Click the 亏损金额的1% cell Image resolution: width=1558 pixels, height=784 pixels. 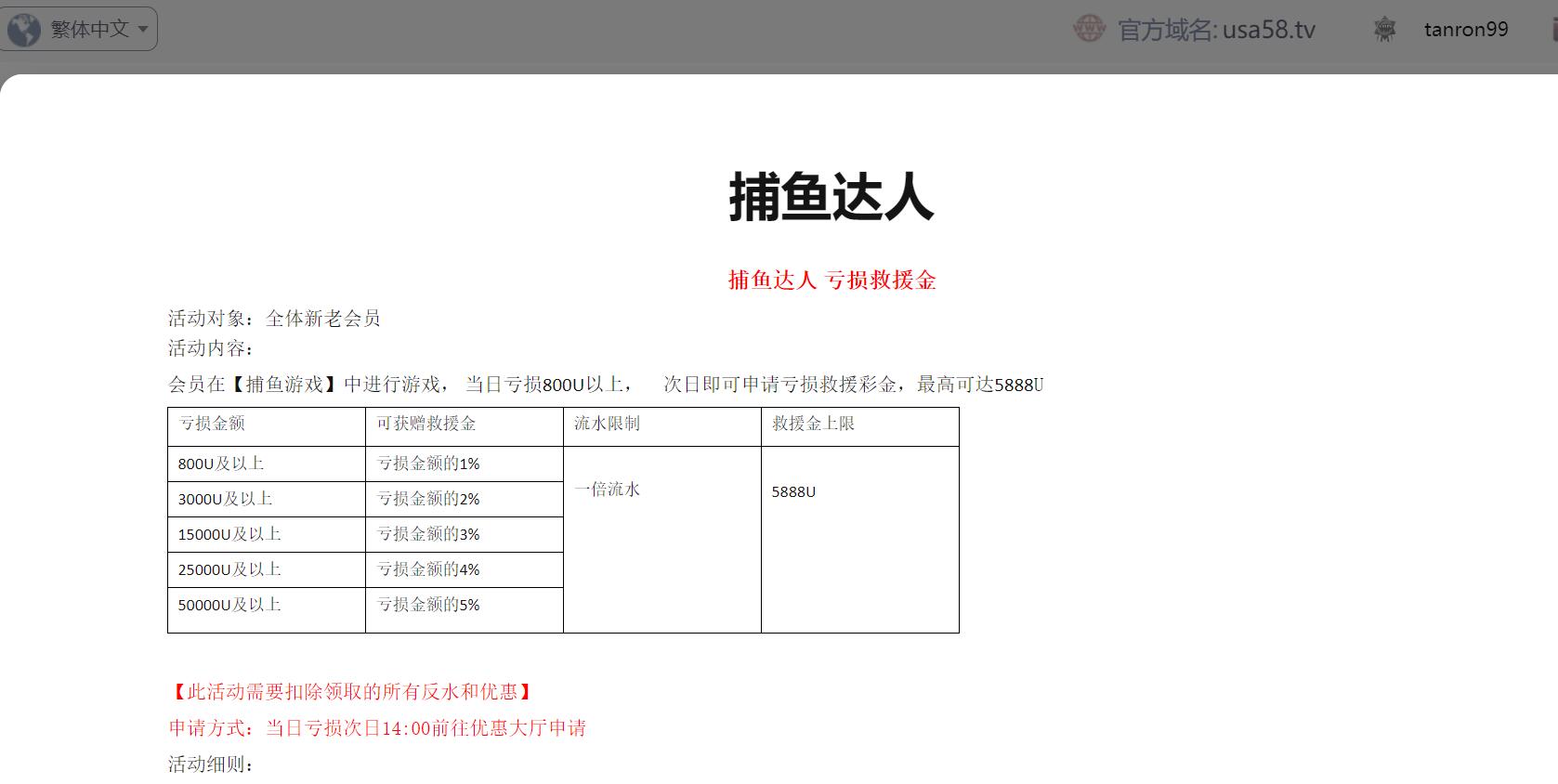[x=465, y=464]
